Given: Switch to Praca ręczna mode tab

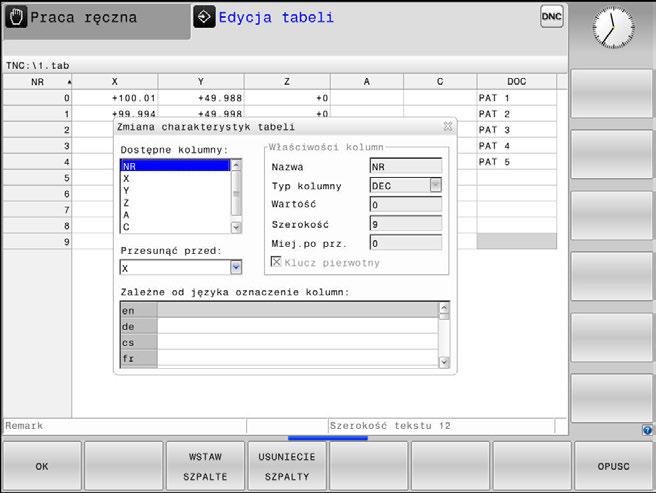Looking at the screenshot, I should click(97, 20).
